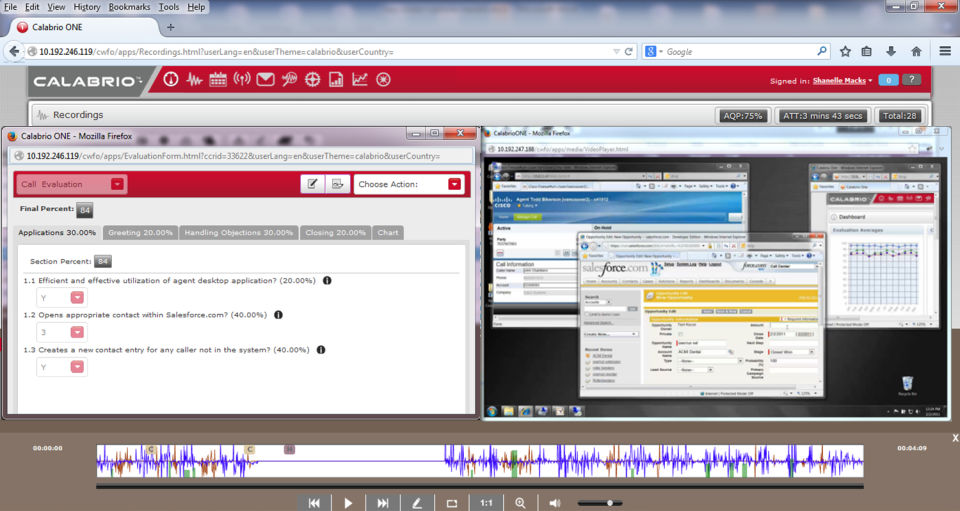Open a new Firefox tab with plus
Viewport: 960px width, 511px height.
pos(171,27)
